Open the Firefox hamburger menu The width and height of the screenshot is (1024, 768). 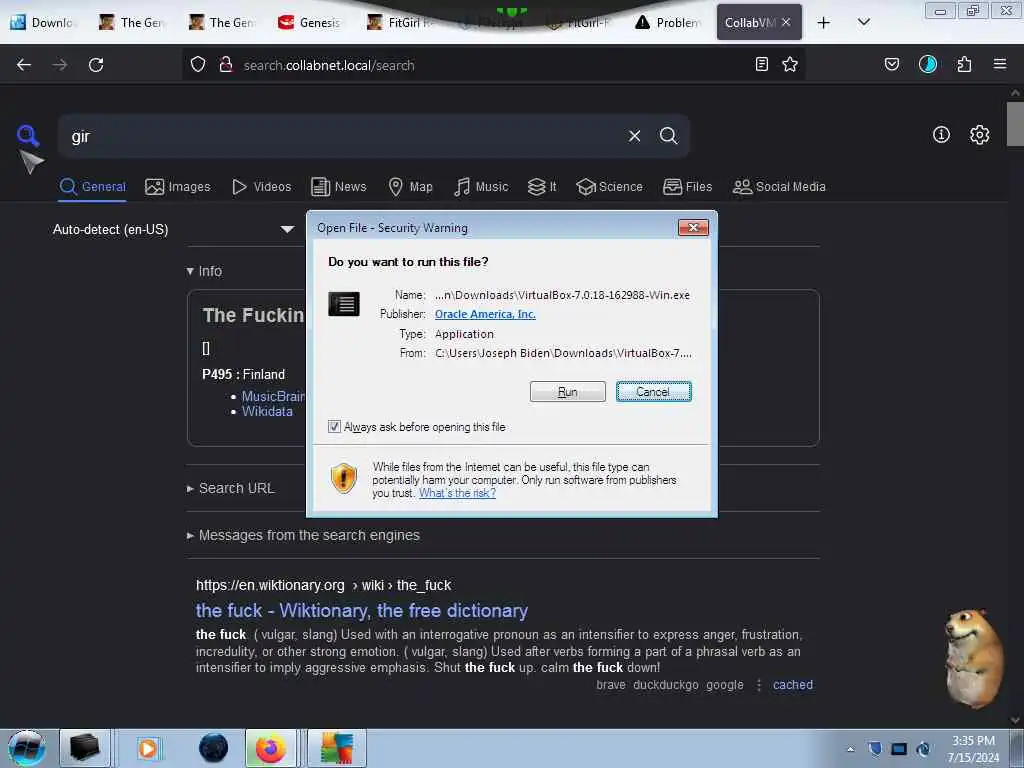1000,64
